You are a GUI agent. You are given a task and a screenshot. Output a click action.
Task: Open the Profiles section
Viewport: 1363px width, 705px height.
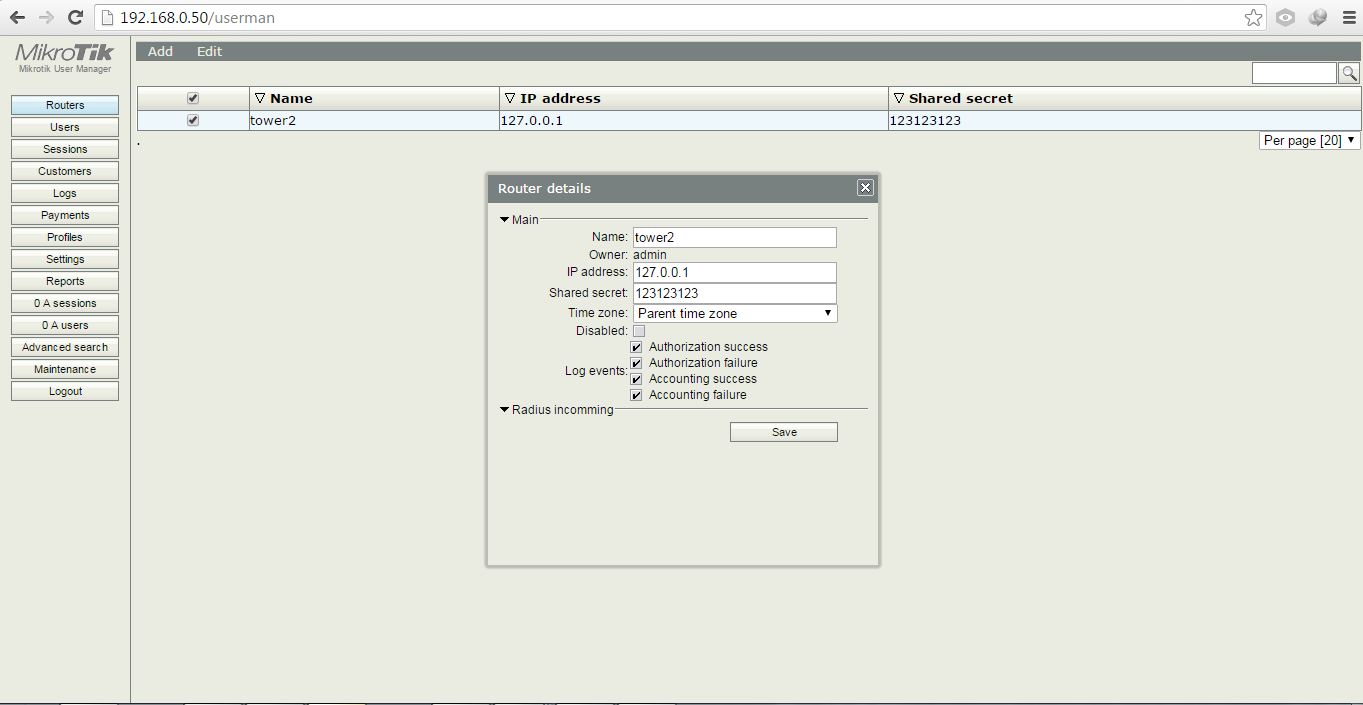pyautogui.click(x=65, y=237)
